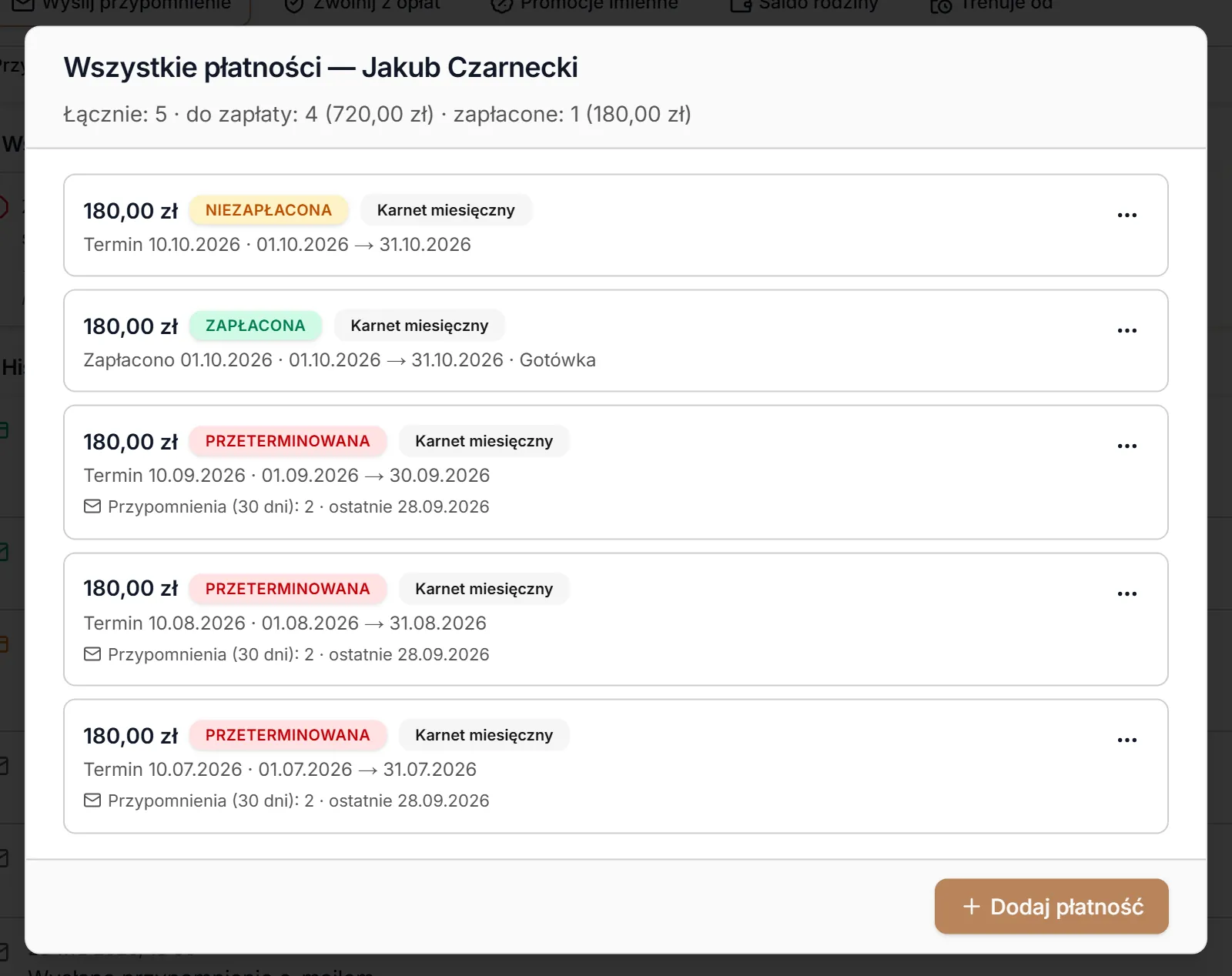Image resolution: width=1232 pixels, height=976 pixels.
Task: Click Przypomnienia (30 dni) text on the July payment
Action: (x=299, y=801)
